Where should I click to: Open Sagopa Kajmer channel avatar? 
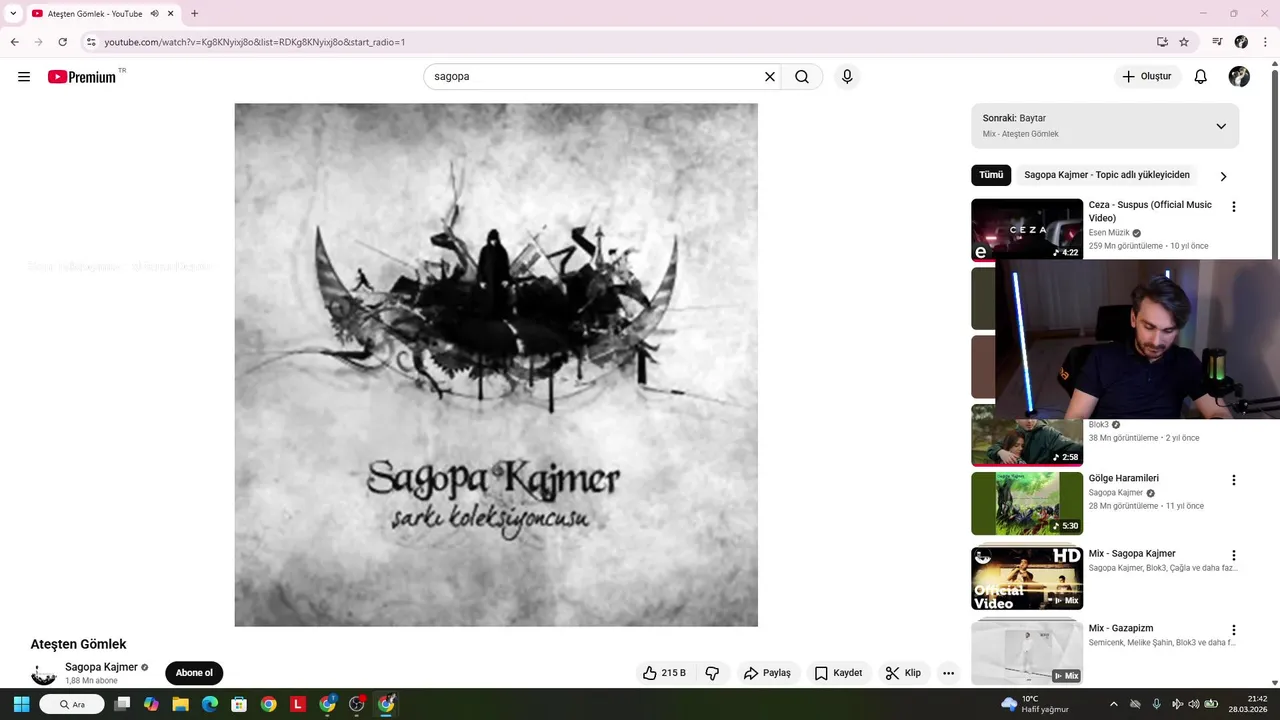pos(44,673)
